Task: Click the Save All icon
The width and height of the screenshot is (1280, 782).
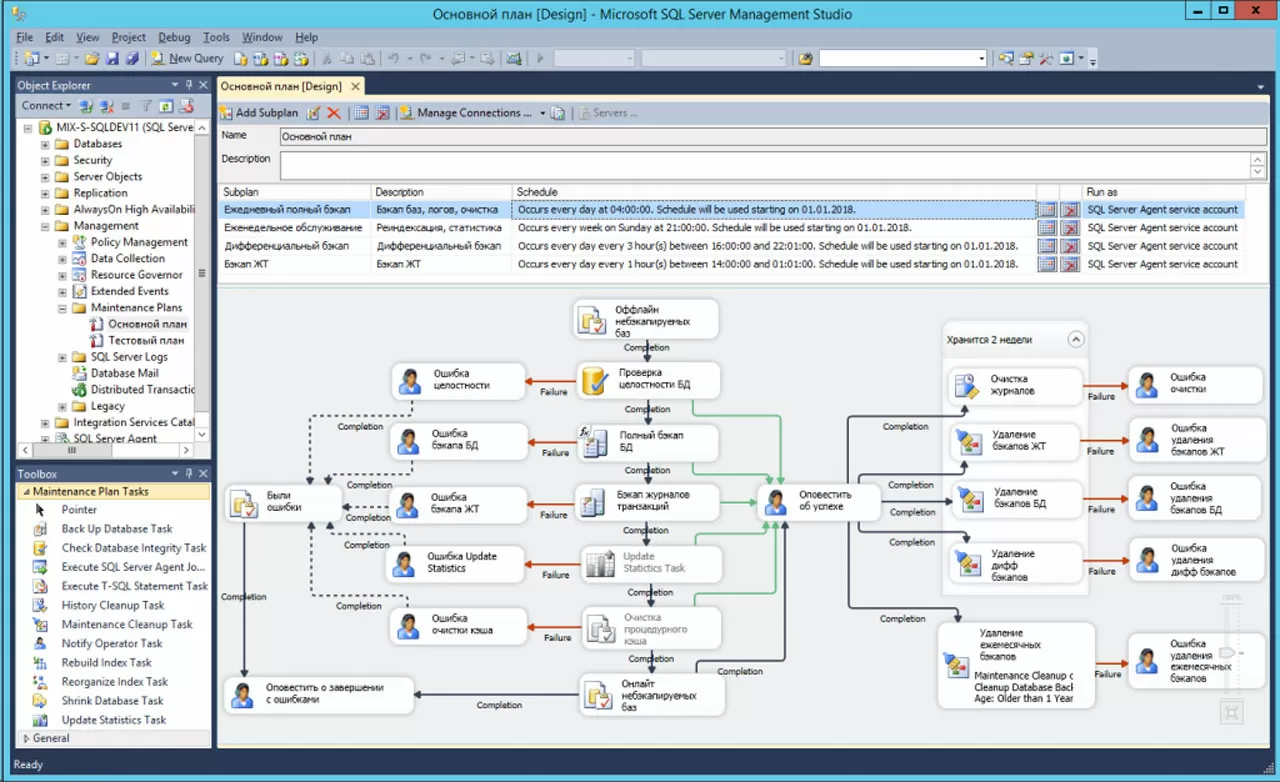Action: [132, 59]
